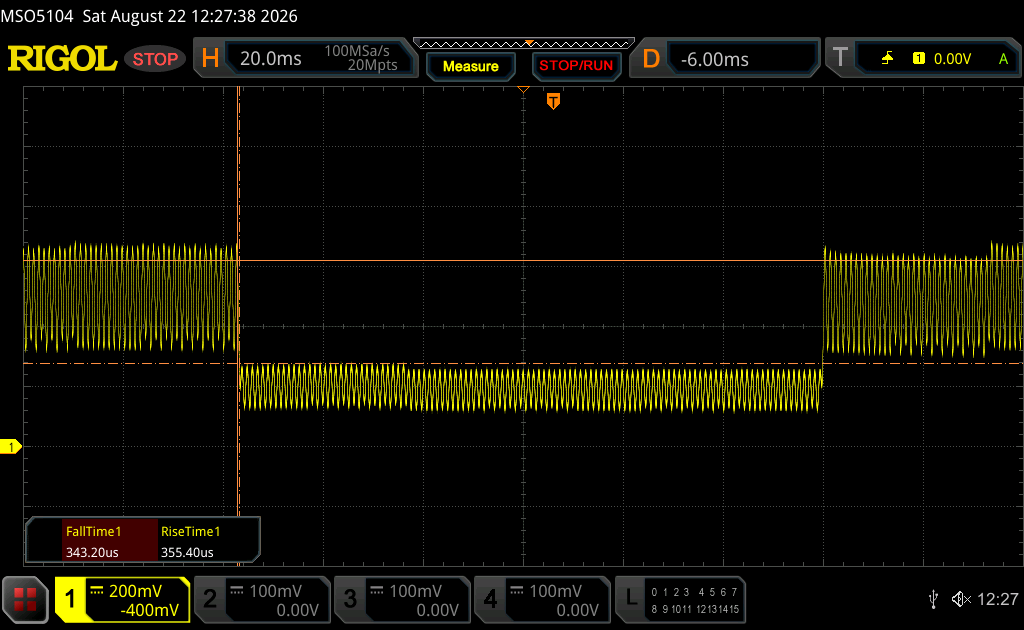Select the 20.0ms timebase value
This screenshot has width=1024, height=630.
[x=270, y=59]
